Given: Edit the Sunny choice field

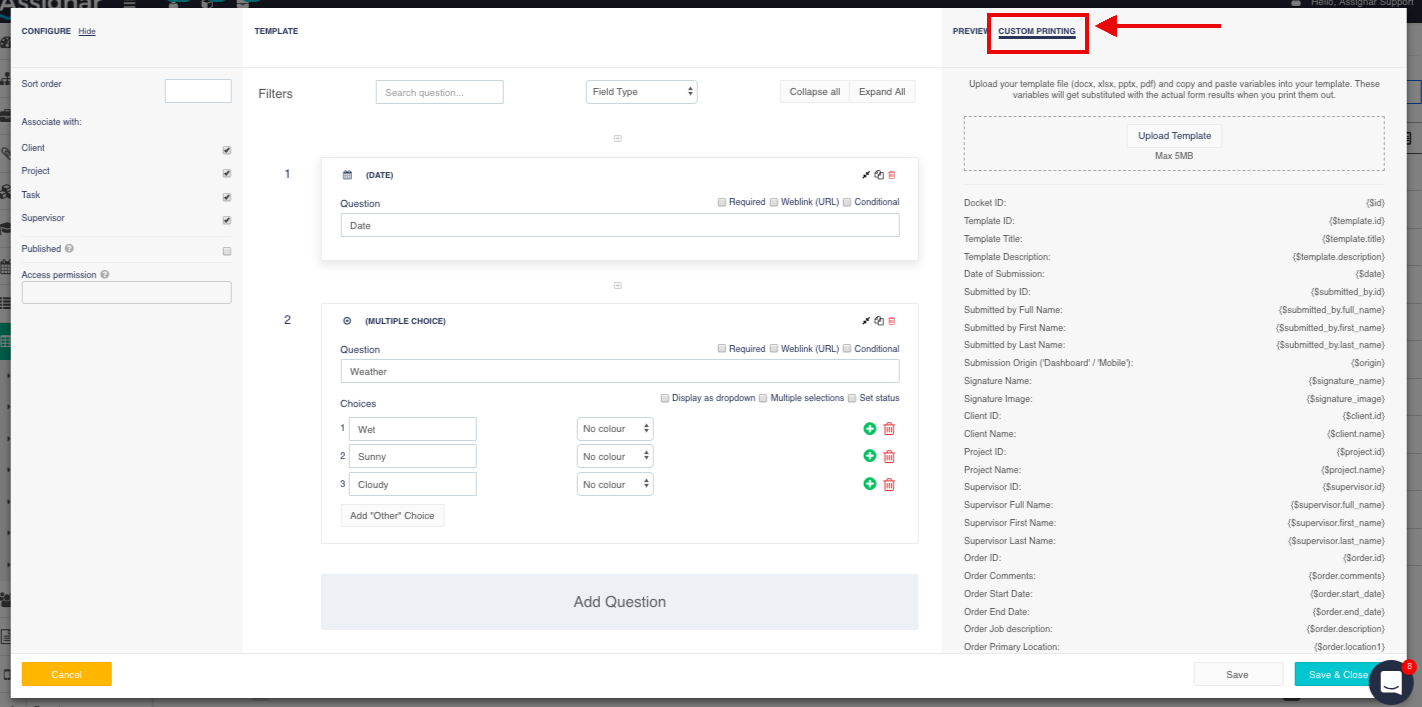Looking at the screenshot, I should pos(413,456).
